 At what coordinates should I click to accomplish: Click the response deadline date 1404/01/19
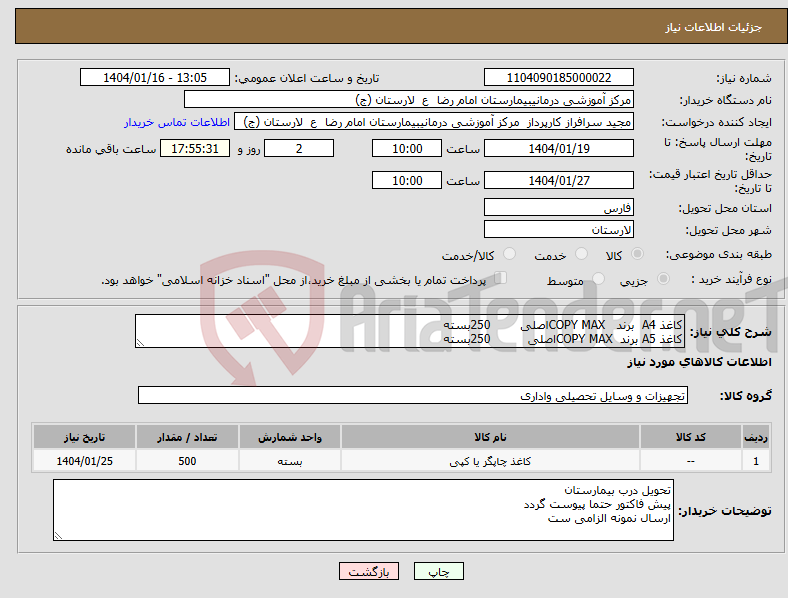tap(558, 148)
